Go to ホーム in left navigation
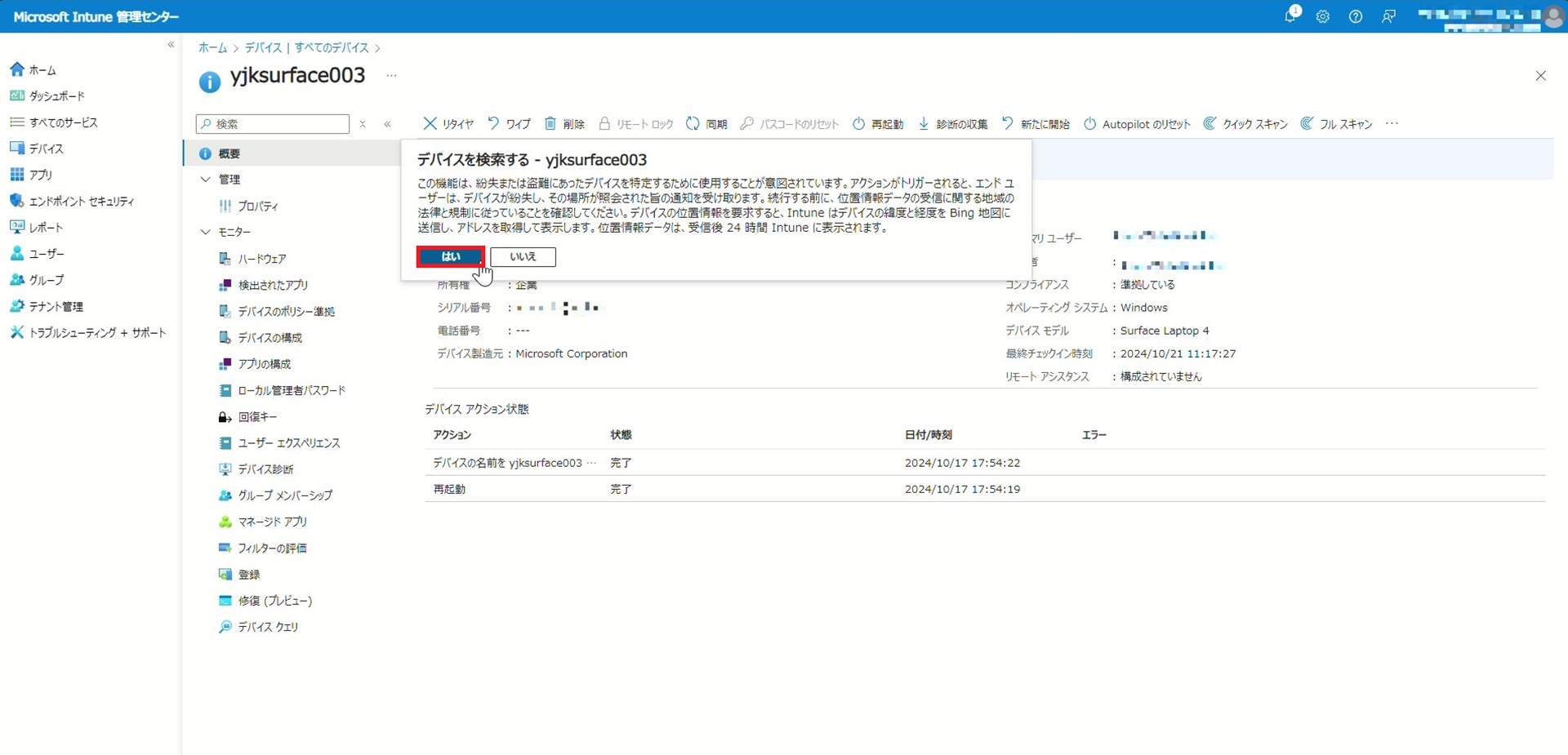 click(33, 70)
